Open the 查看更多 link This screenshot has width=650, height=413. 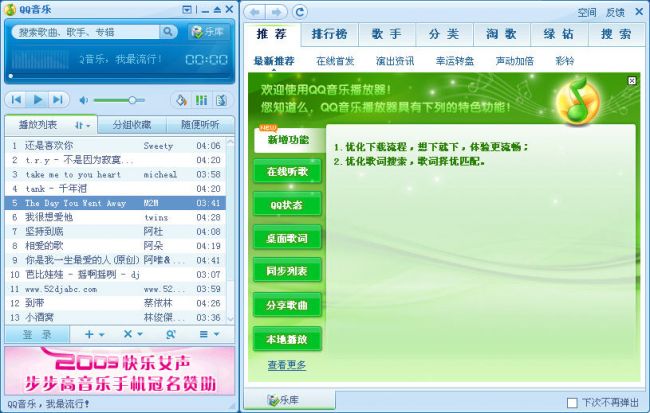[286, 365]
